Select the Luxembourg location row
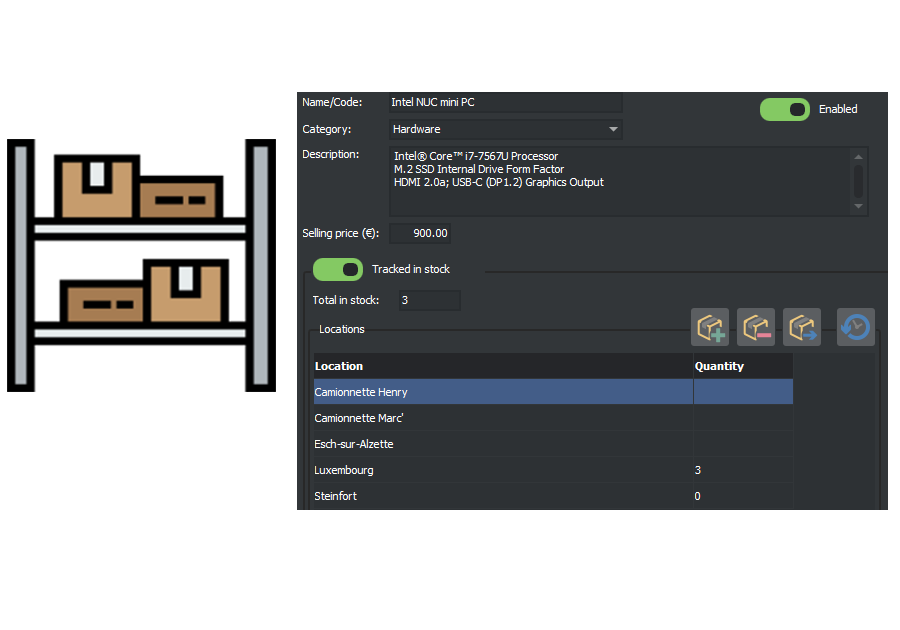This screenshot has height=630, width=900. point(553,470)
